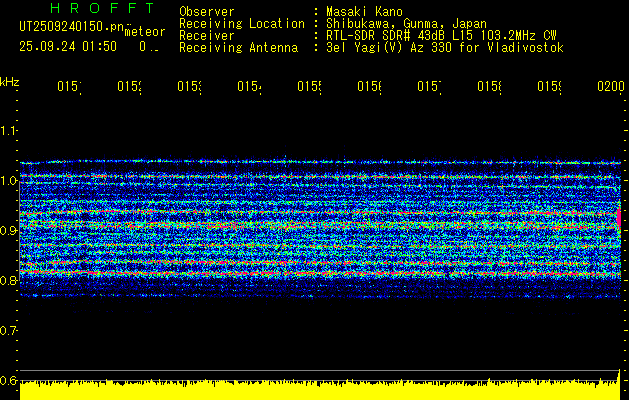Click the 0156 time axis marker
The height and width of the screenshot is (400, 629).
pyautogui.click(x=369, y=86)
